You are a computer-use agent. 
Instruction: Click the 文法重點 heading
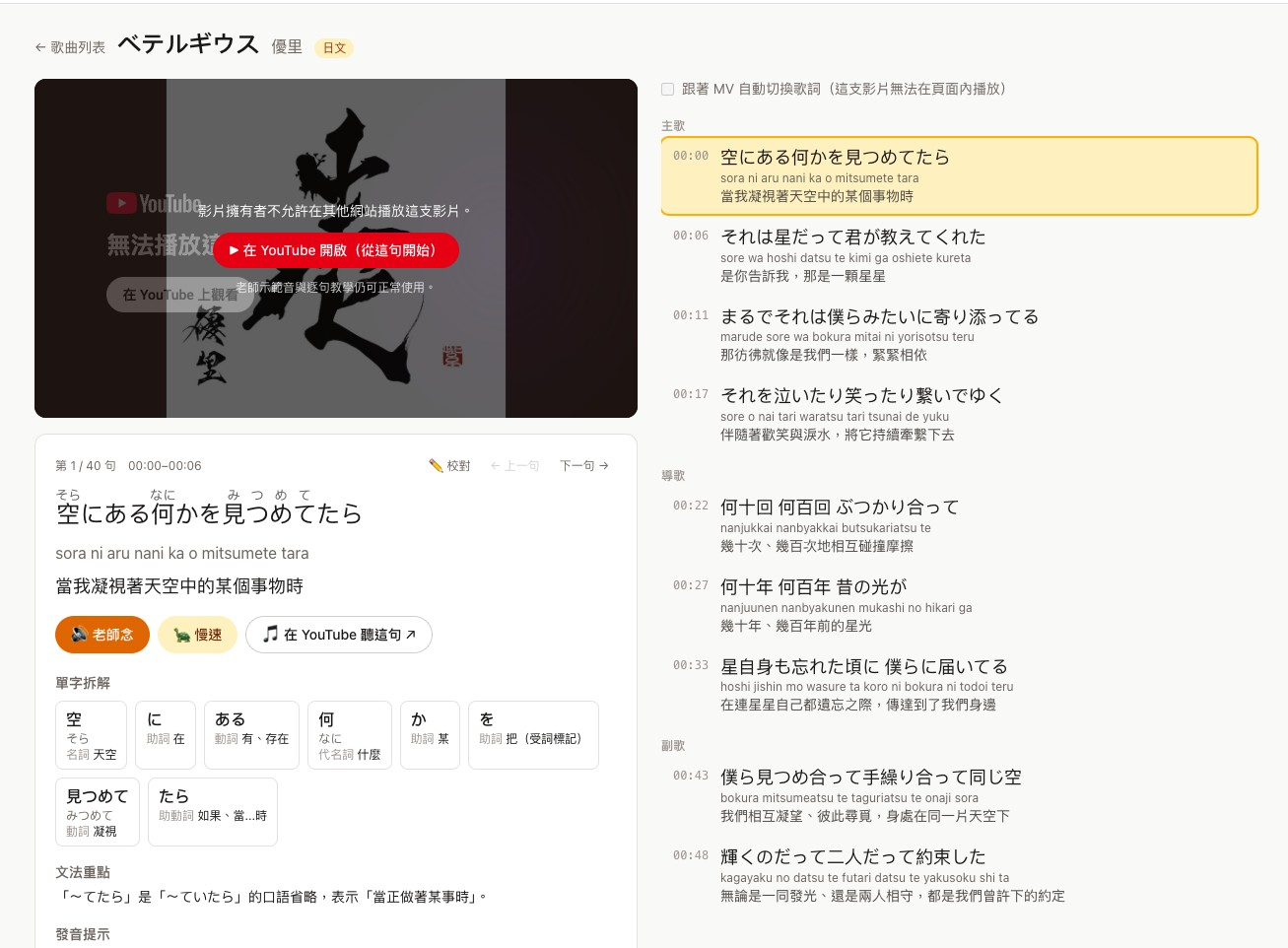(83, 873)
